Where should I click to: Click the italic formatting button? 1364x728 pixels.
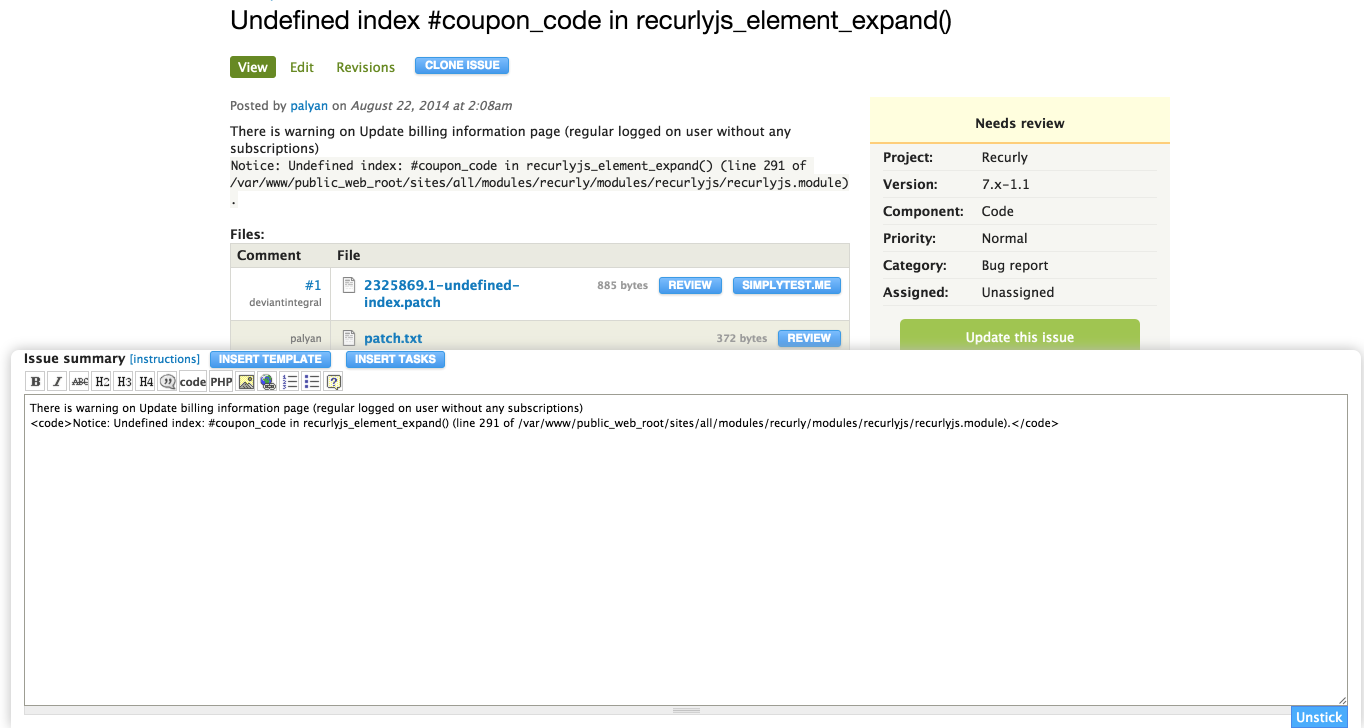point(57,381)
